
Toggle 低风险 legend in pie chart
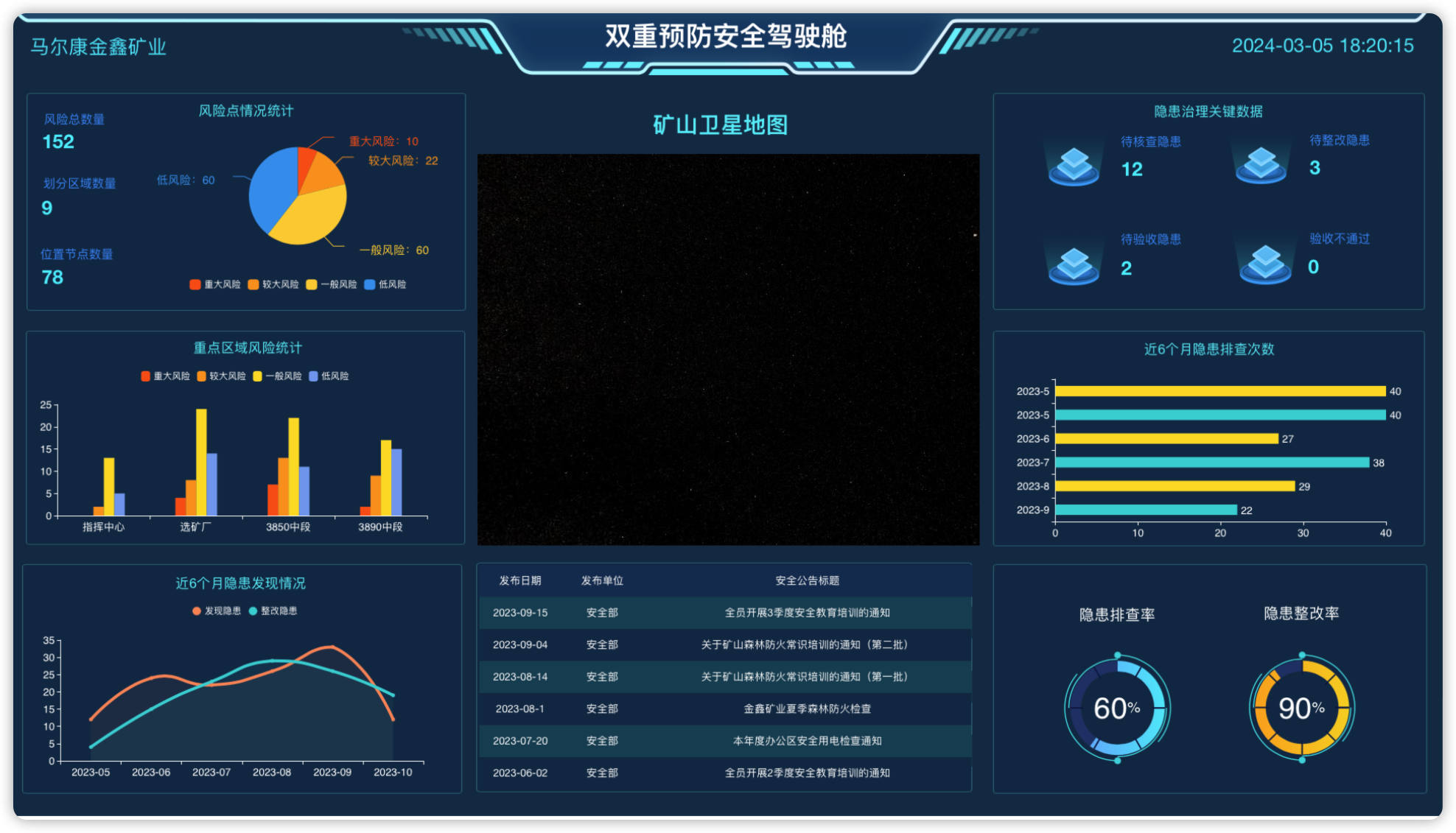[385, 284]
